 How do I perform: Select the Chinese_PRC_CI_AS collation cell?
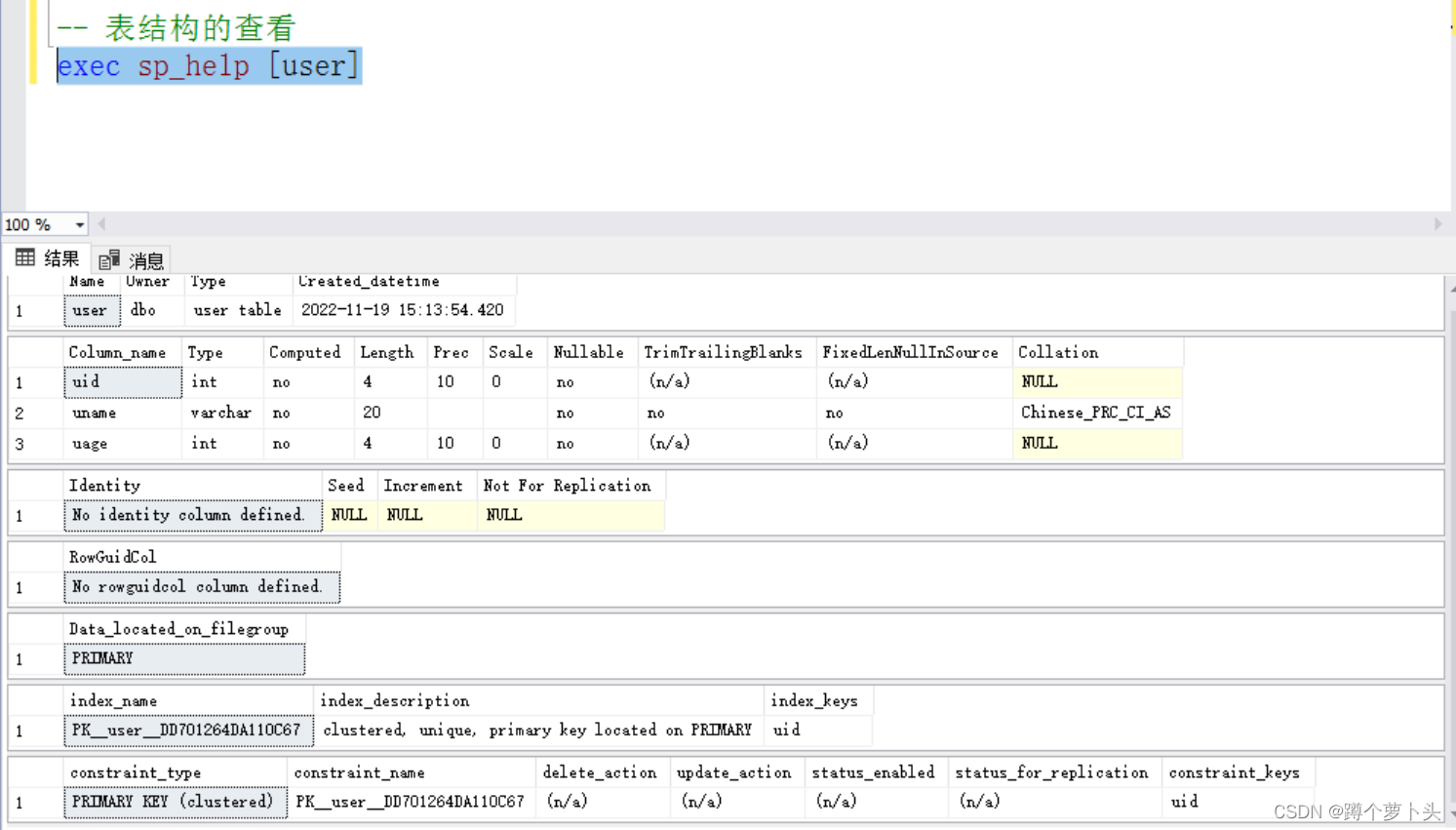1096,413
